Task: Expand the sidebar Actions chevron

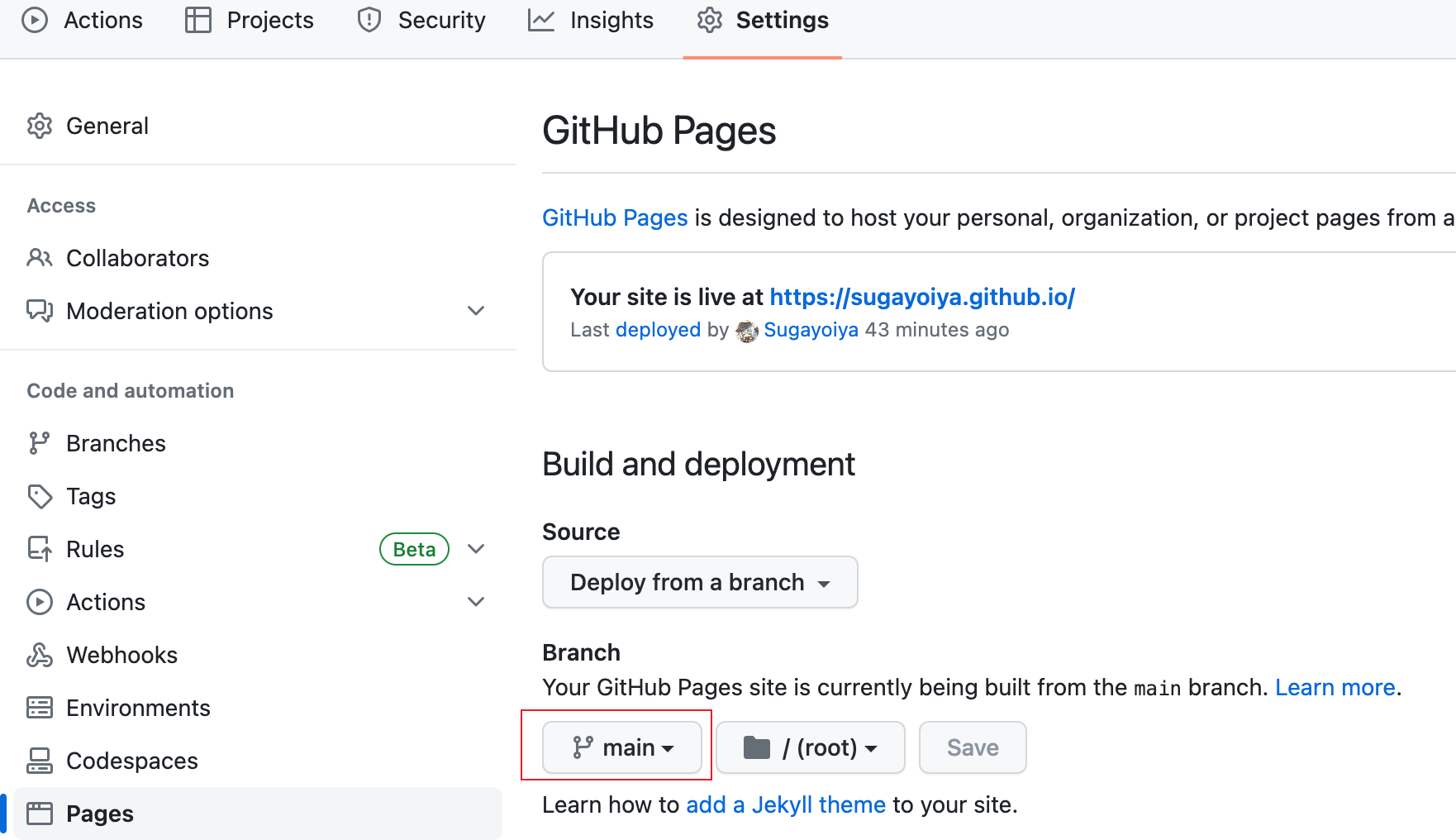Action: pyautogui.click(x=476, y=602)
